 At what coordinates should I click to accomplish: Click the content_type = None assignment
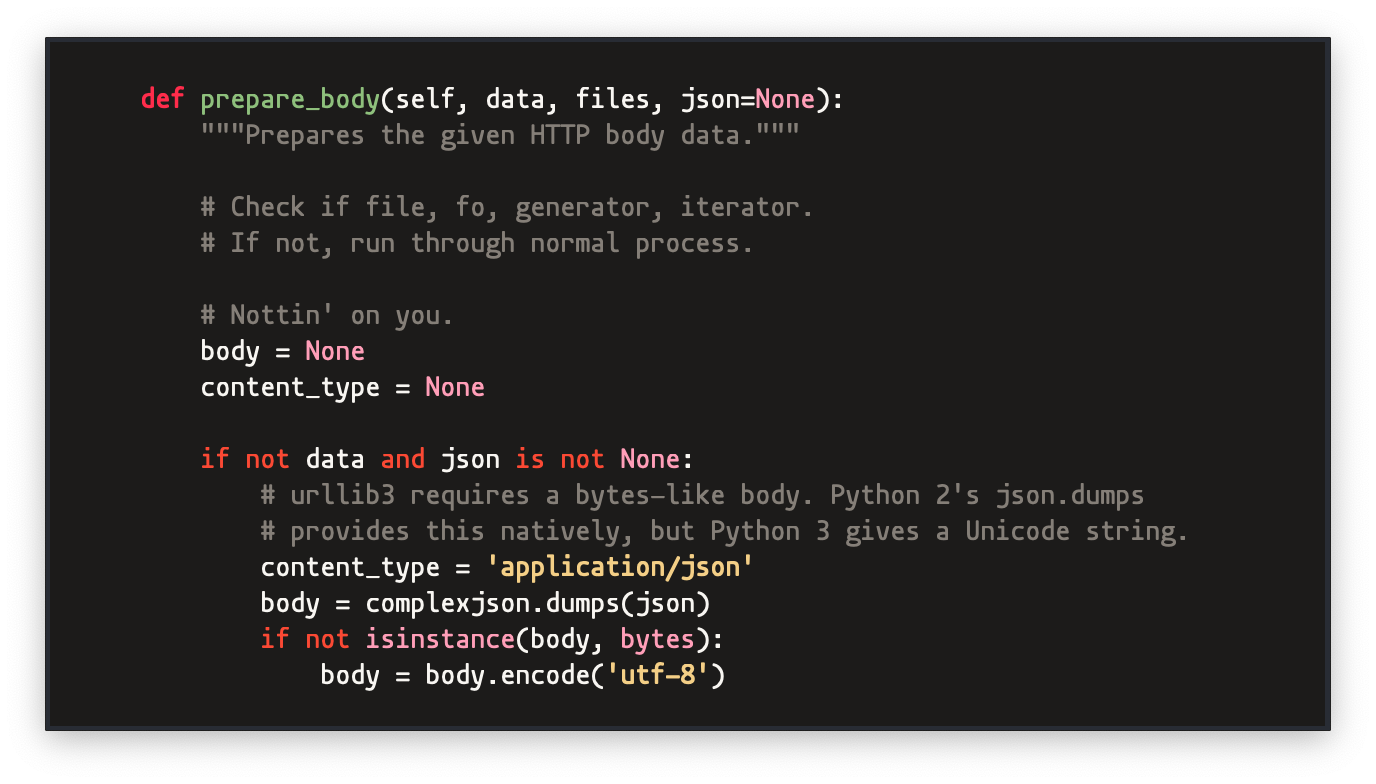342,388
